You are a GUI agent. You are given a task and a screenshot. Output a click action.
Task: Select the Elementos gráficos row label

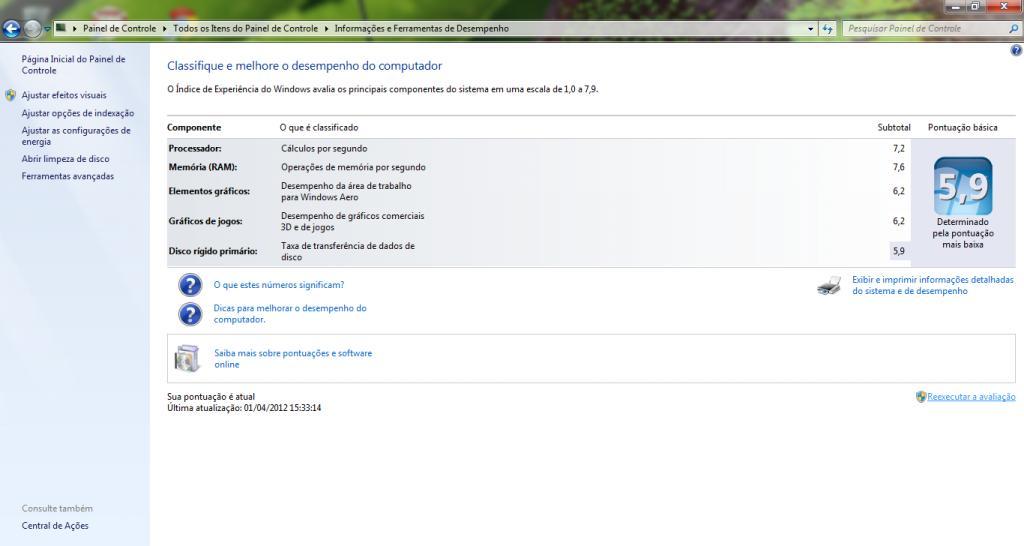(209, 191)
